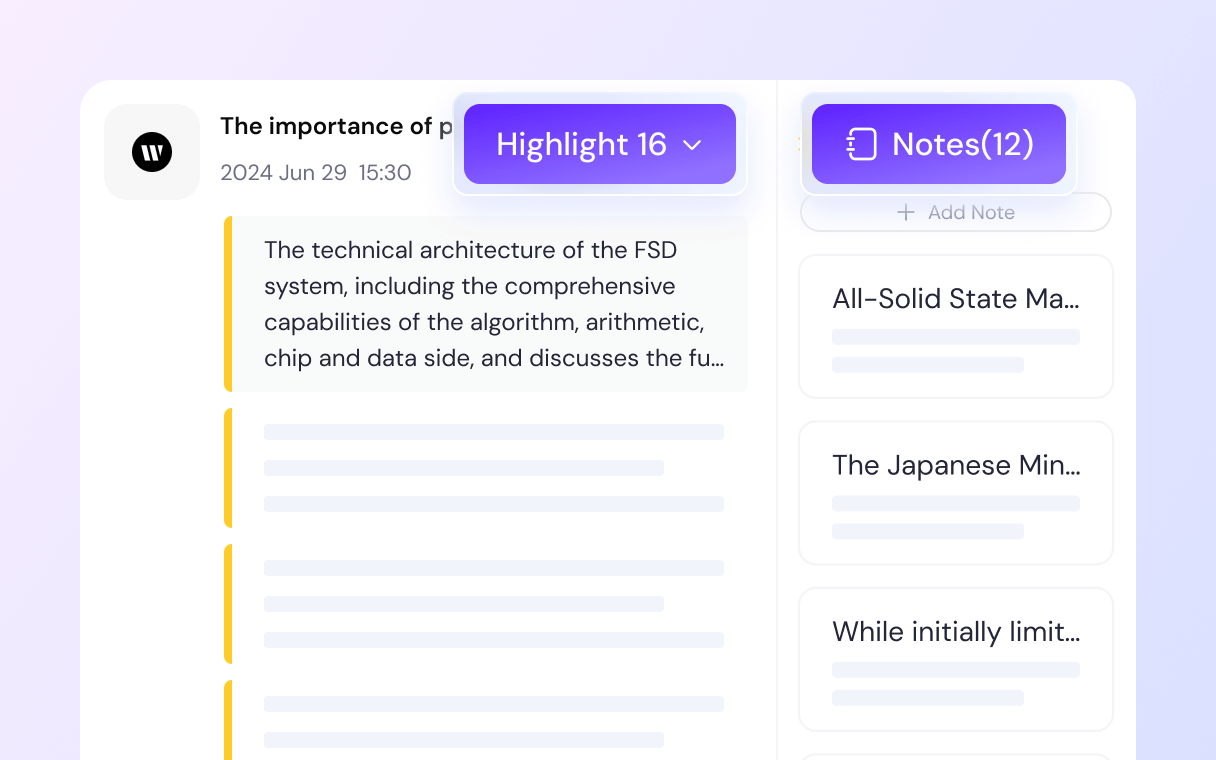Select the FSD system technical architecture highlight
This screenshot has width=1216, height=760.
pyautogui.click(x=486, y=304)
